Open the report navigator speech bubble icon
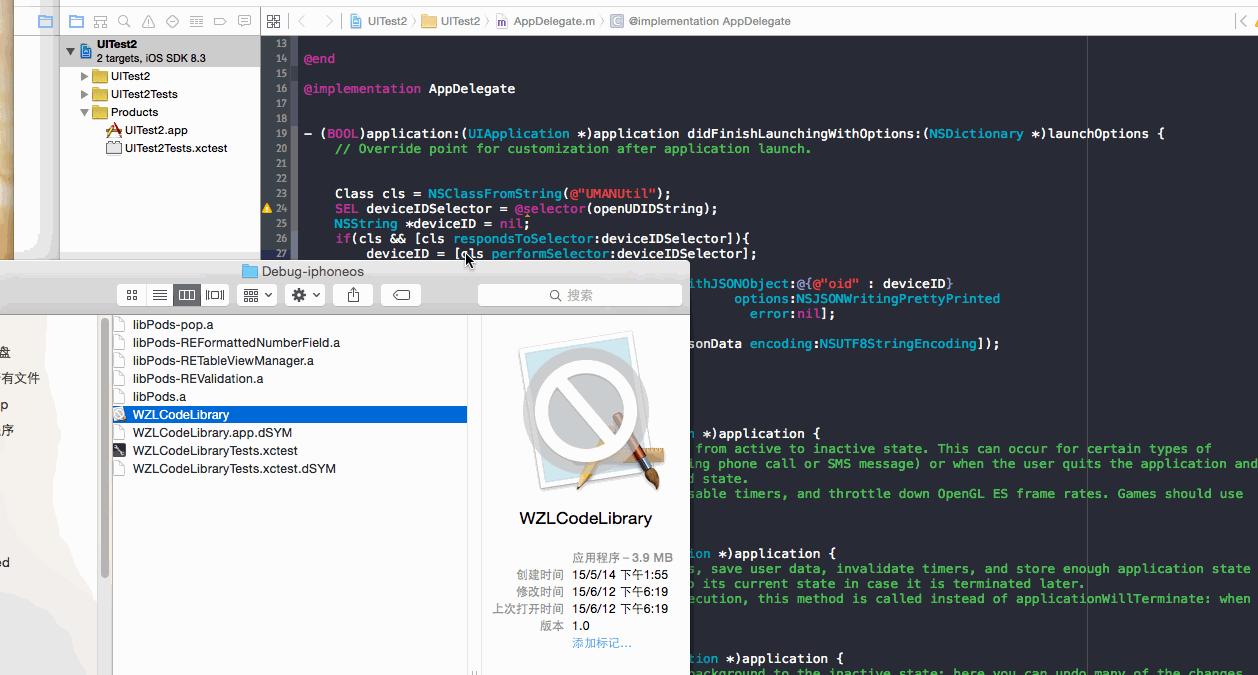 [x=243, y=19]
